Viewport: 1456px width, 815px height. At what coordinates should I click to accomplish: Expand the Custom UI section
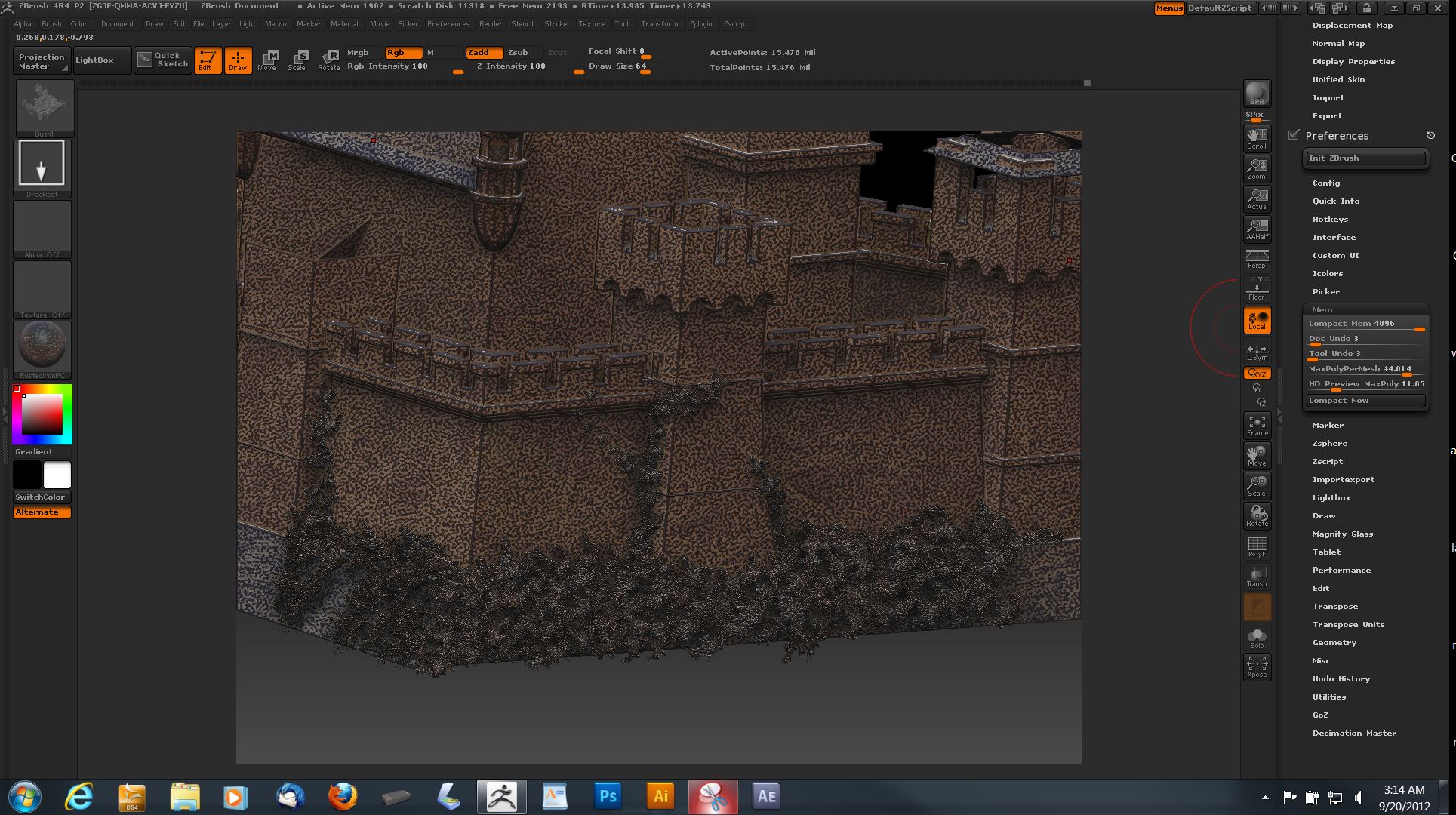pos(1335,256)
